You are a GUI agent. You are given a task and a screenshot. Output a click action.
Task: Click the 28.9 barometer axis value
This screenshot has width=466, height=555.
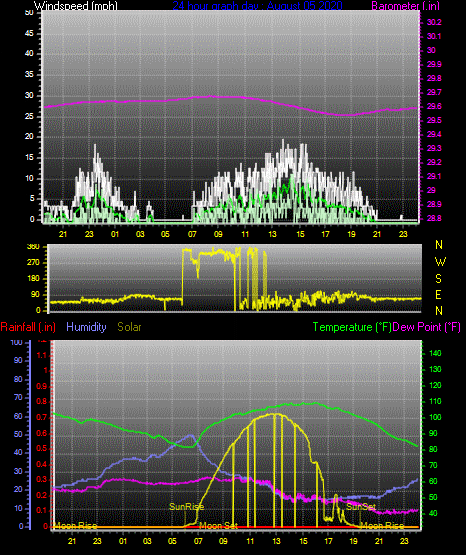pos(434,205)
